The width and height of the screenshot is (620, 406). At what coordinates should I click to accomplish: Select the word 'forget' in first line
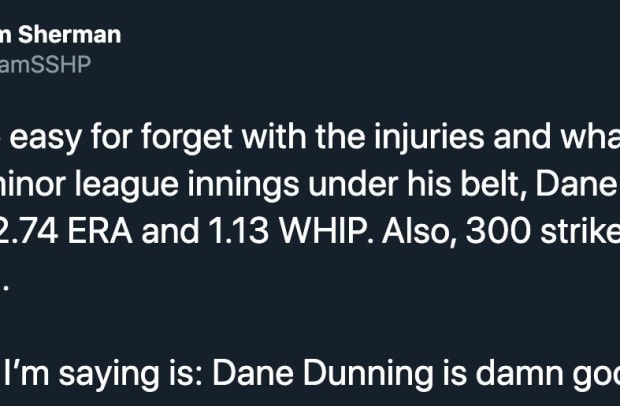187,137
